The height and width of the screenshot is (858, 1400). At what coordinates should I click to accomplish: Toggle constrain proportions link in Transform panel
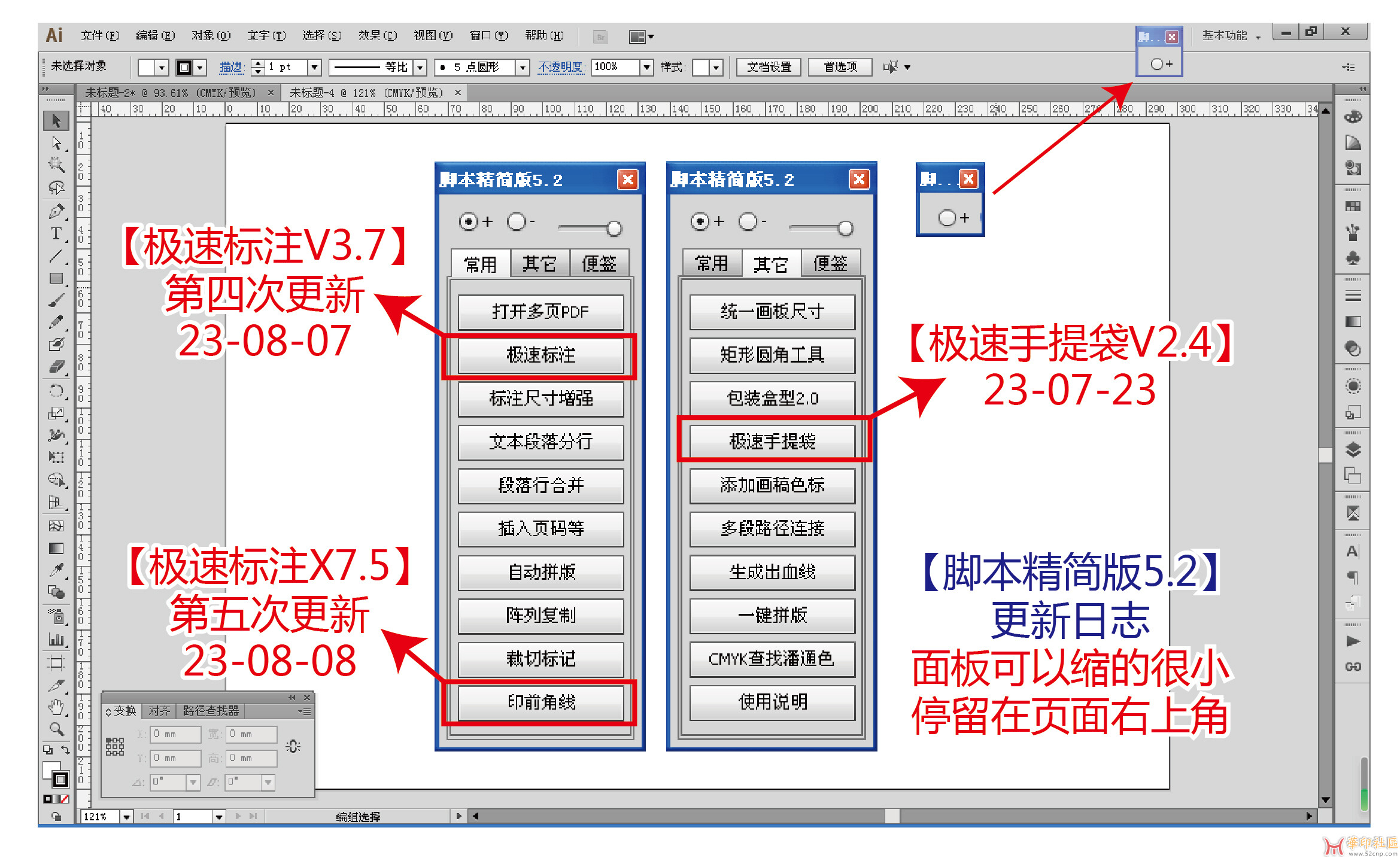[x=293, y=746]
